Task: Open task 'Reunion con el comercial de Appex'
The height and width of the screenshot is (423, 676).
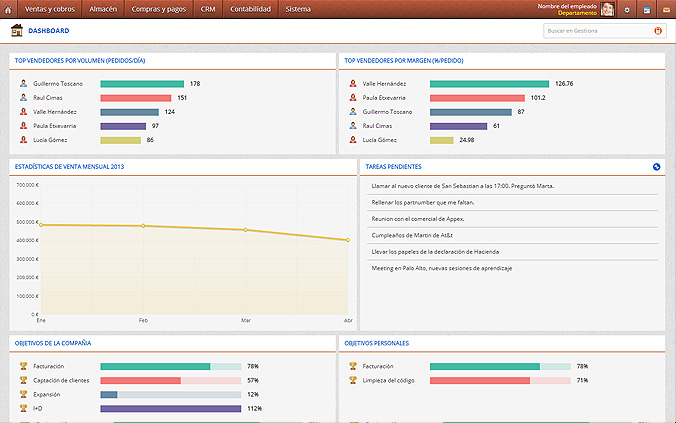Action: [417, 219]
